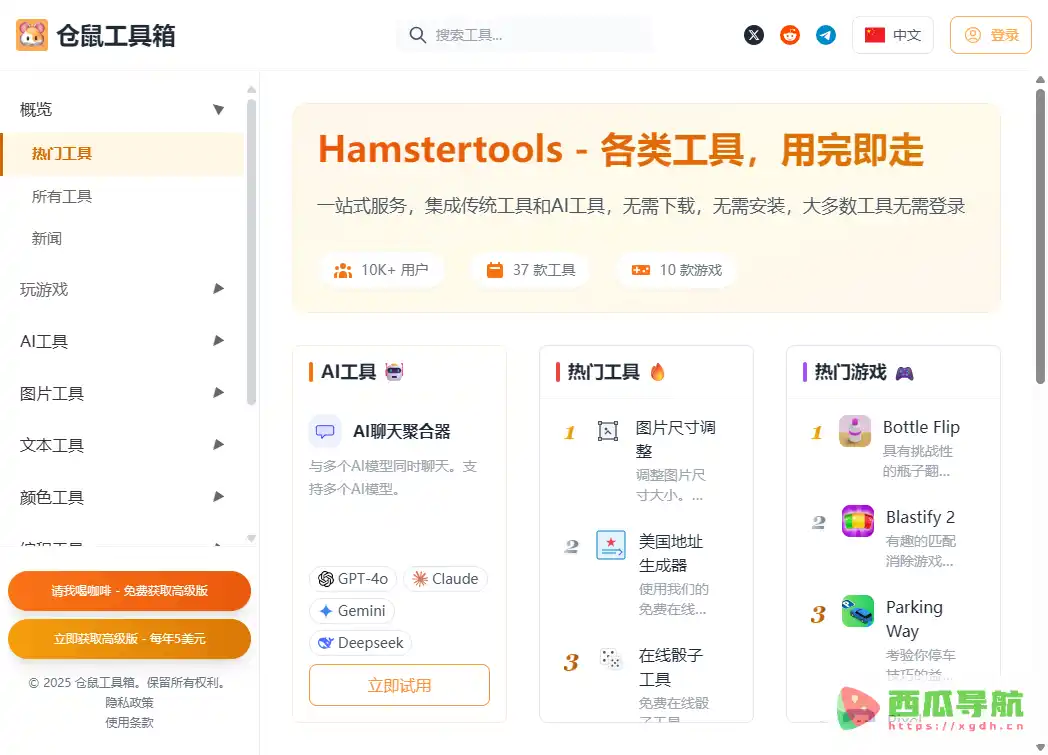Click the hamster logo icon
Viewport: 1048px width, 755px height.
tap(32, 35)
